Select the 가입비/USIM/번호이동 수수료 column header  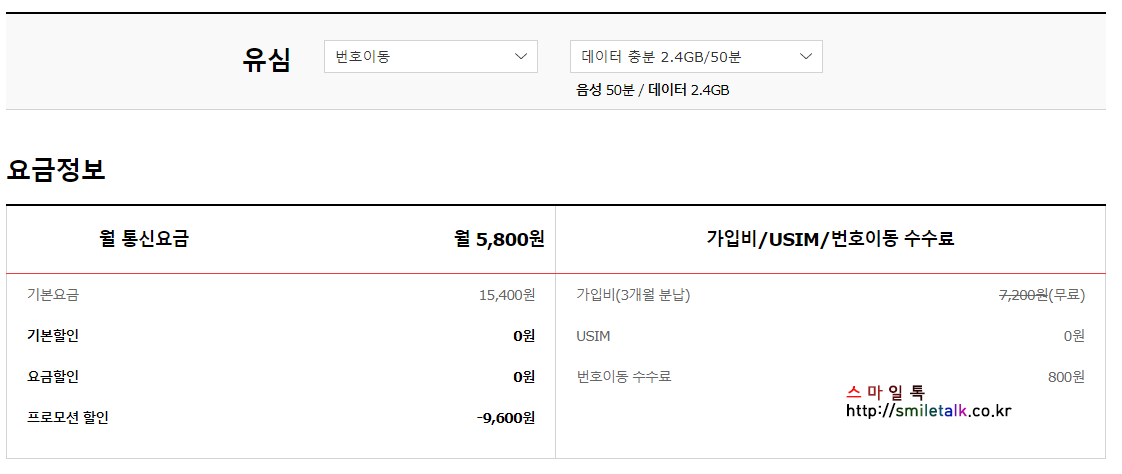831,239
